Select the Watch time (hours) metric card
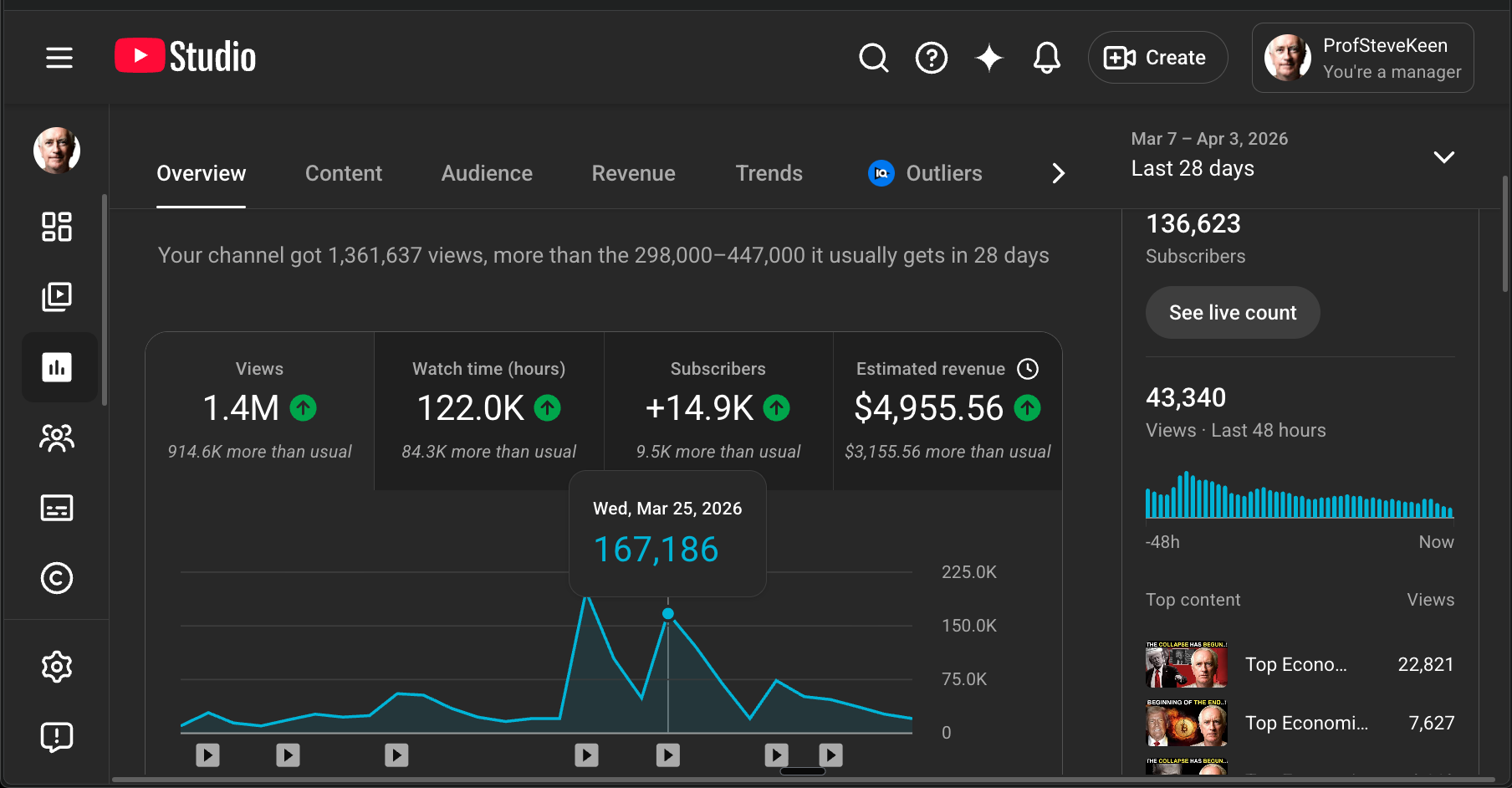 point(489,412)
